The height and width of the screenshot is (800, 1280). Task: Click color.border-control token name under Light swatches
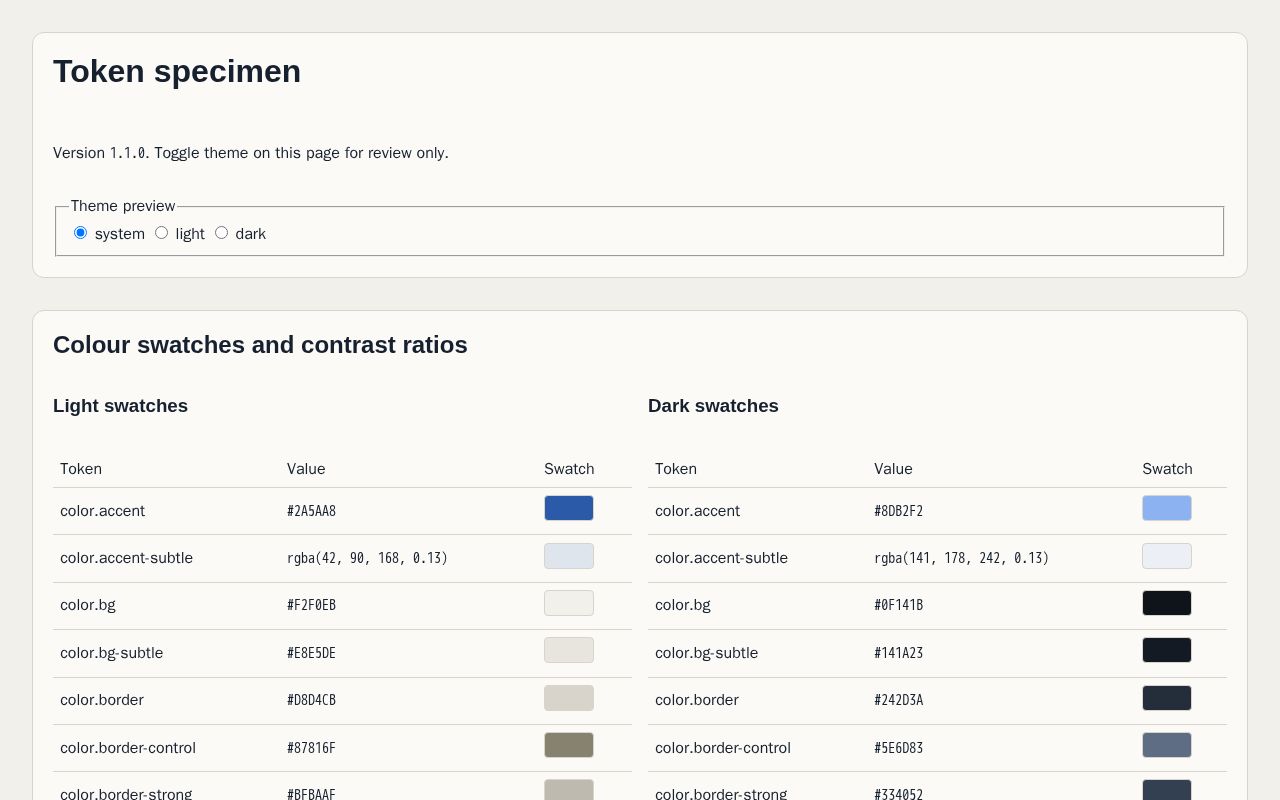pos(128,748)
